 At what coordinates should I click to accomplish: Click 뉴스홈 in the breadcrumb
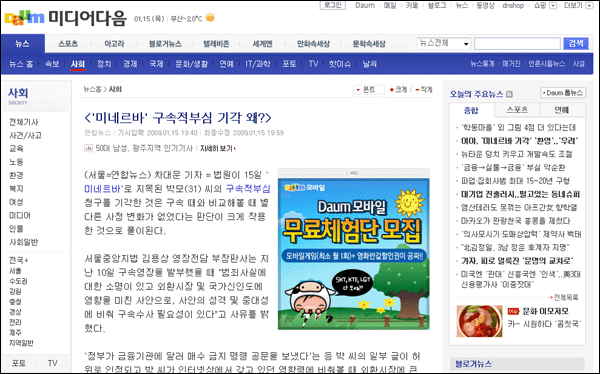[92, 89]
